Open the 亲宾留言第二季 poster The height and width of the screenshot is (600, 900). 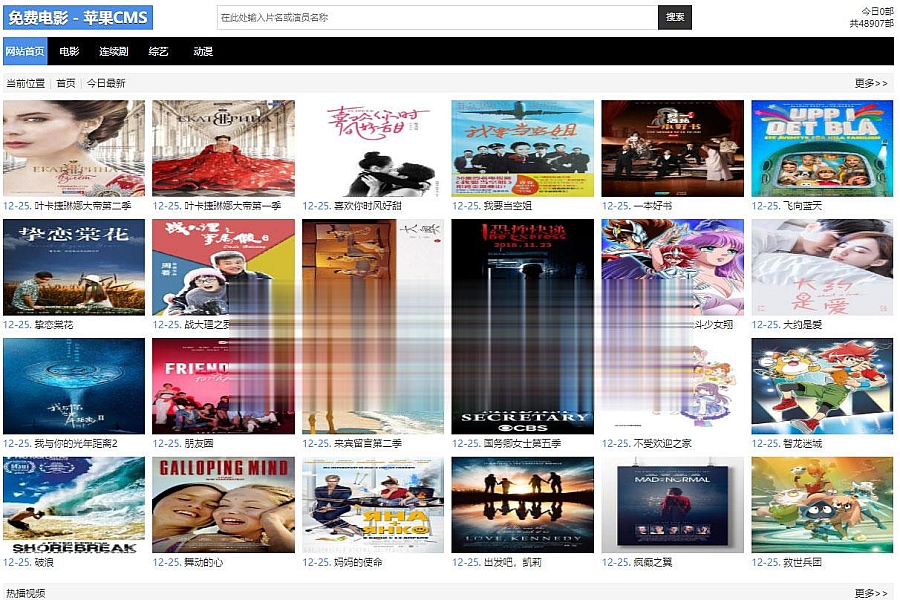click(x=373, y=386)
